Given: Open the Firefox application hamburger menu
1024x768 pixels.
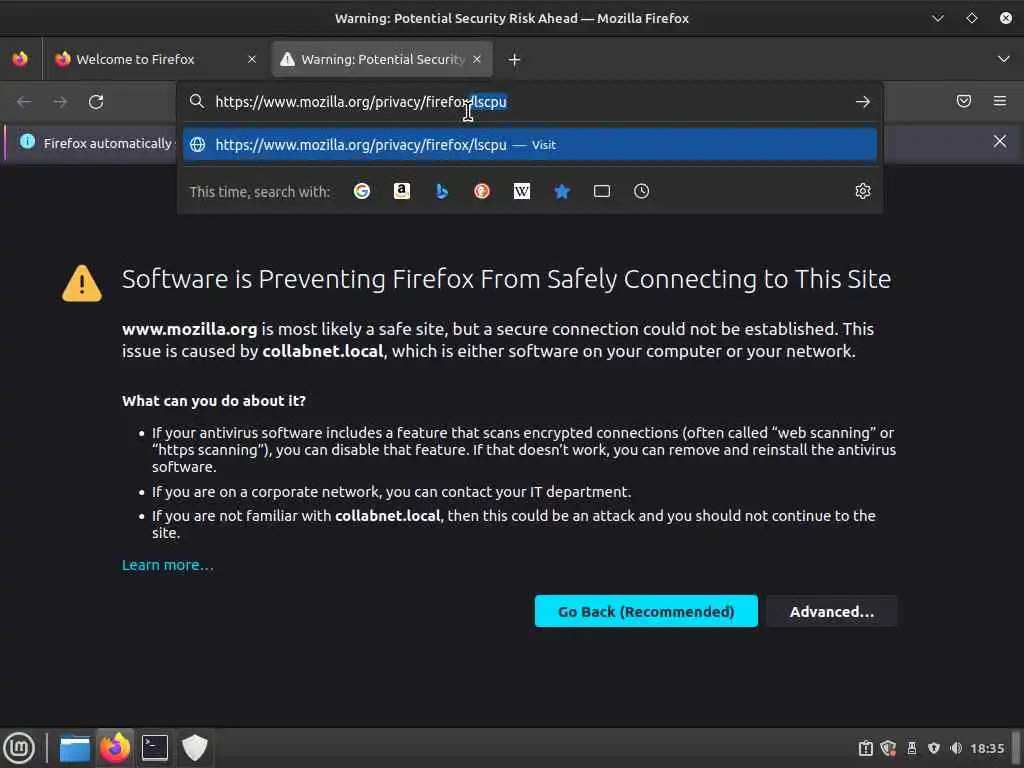Looking at the screenshot, I should tap(1000, 101).
